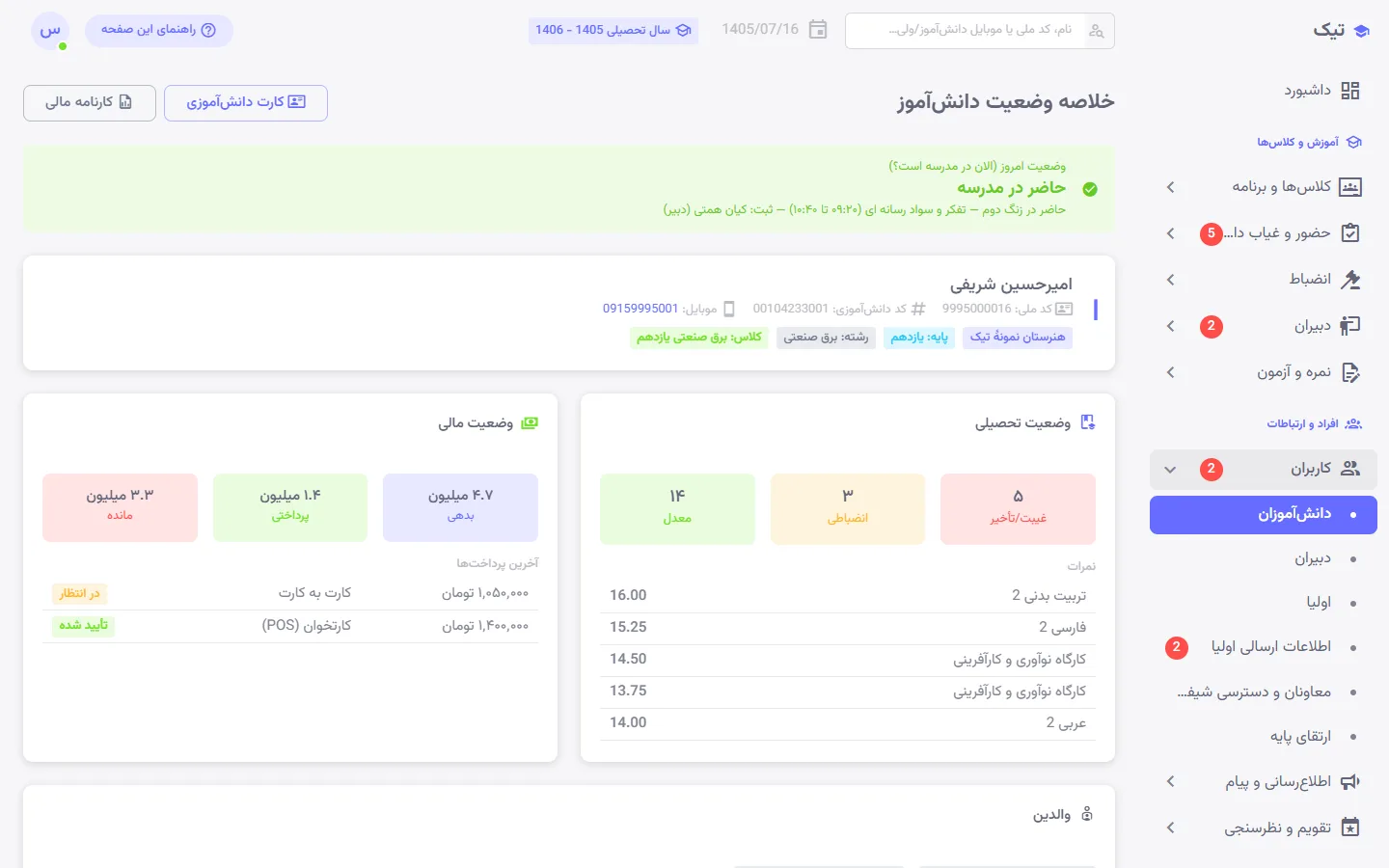Collapse the کاربران submenu chevron
1389x868 pixels.
(1170, 470)
